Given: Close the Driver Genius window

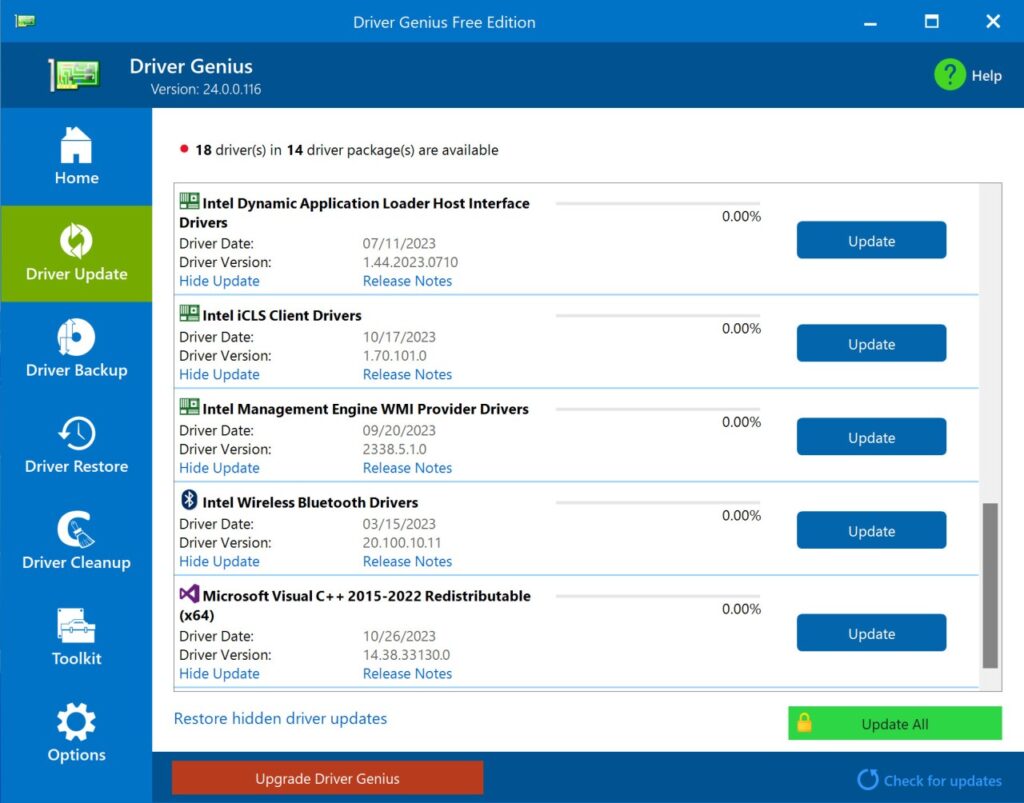Looking at the screenshot, I should point(993,22).
